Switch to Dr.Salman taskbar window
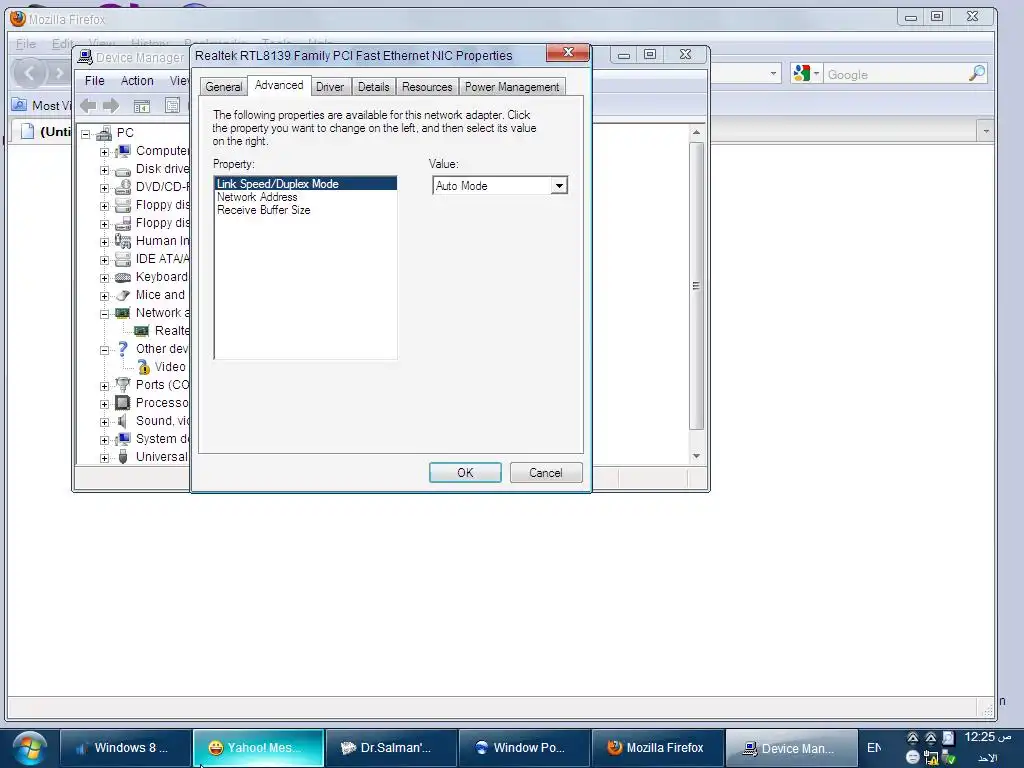 (391, 748)
